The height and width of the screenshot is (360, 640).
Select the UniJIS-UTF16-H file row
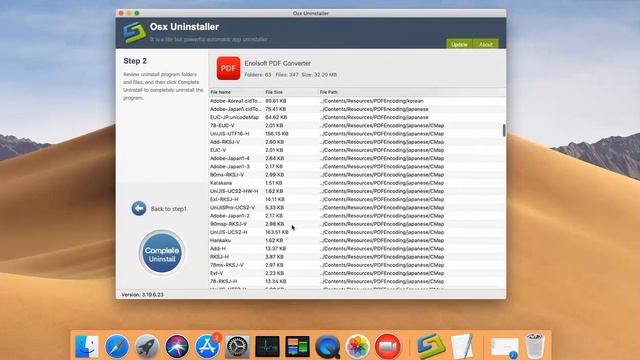(x=357, y=133)
